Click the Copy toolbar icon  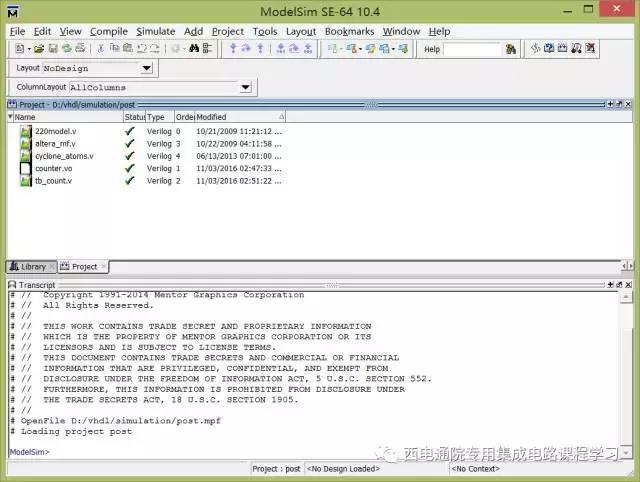115,49
